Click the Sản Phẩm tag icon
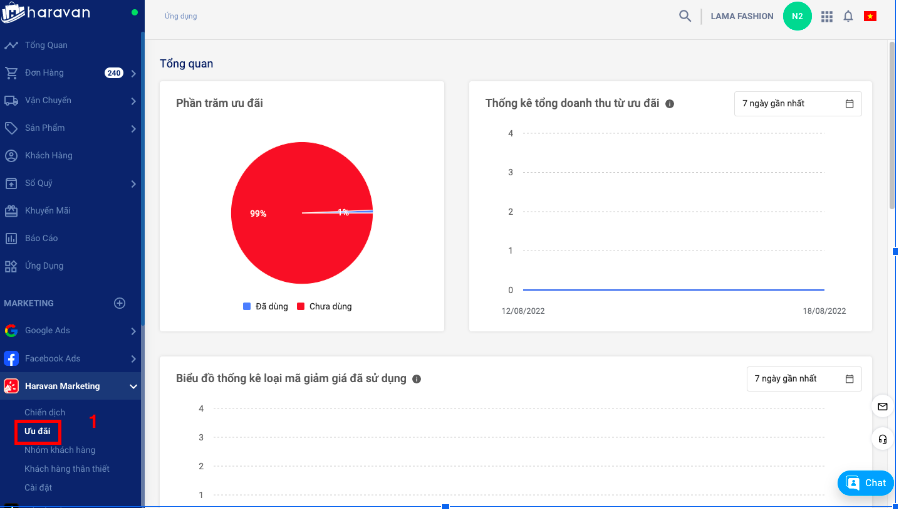This screenshot has height=509, width=898. pyautogui.click(x=11, y=128)
